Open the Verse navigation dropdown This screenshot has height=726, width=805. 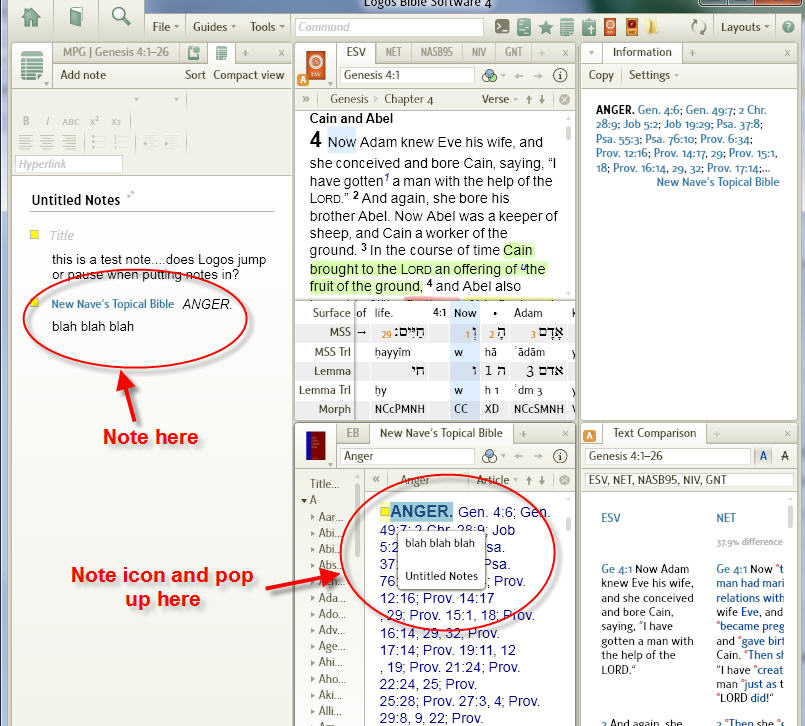click(x=499, y=100)
